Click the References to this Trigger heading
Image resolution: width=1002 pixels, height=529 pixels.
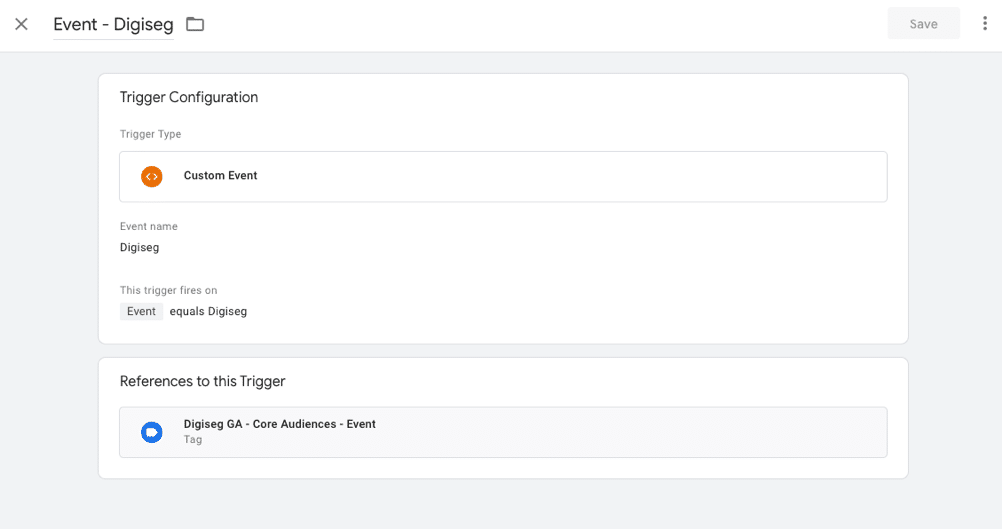[203, 381]
